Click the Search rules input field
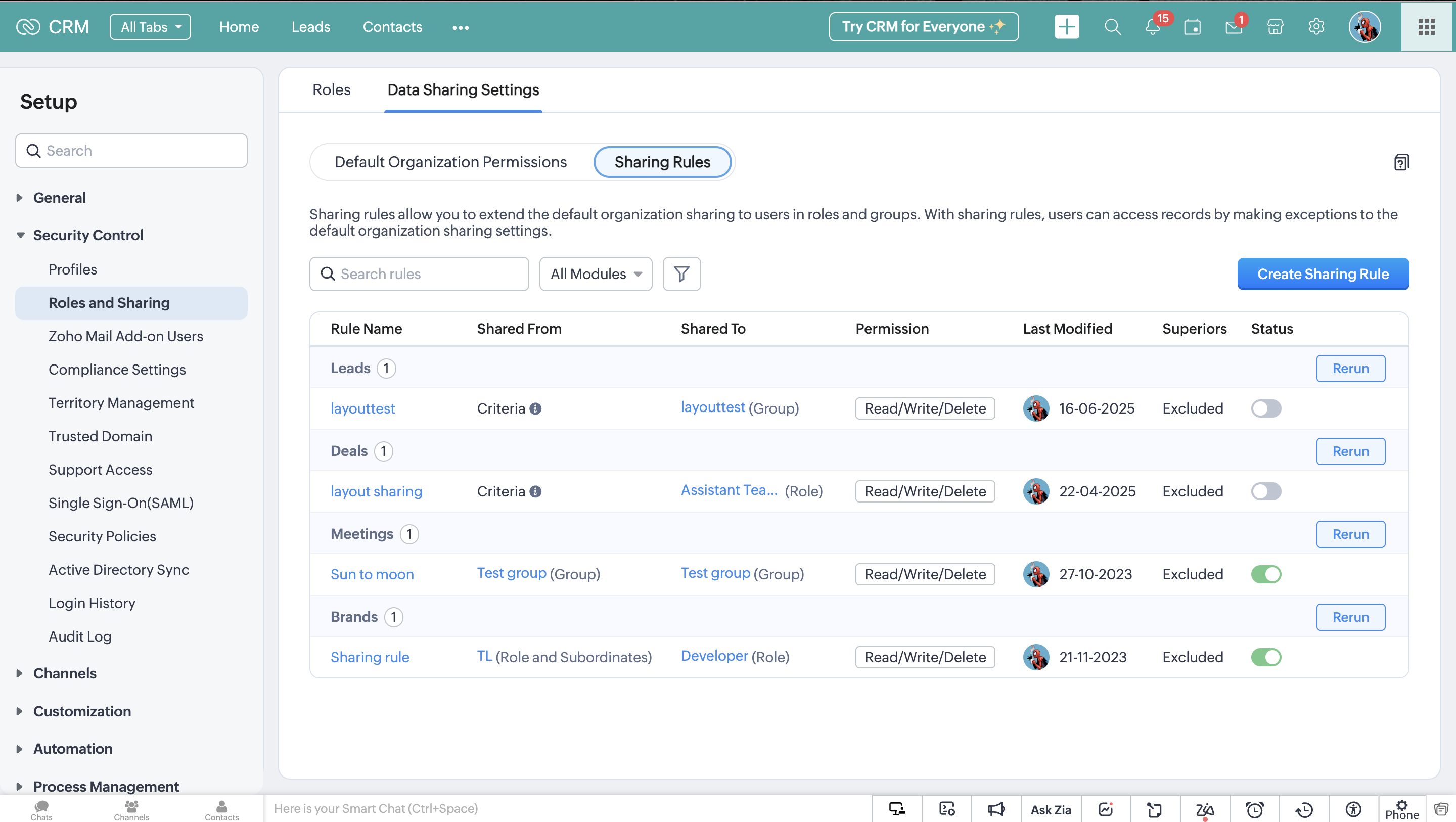 420,274
